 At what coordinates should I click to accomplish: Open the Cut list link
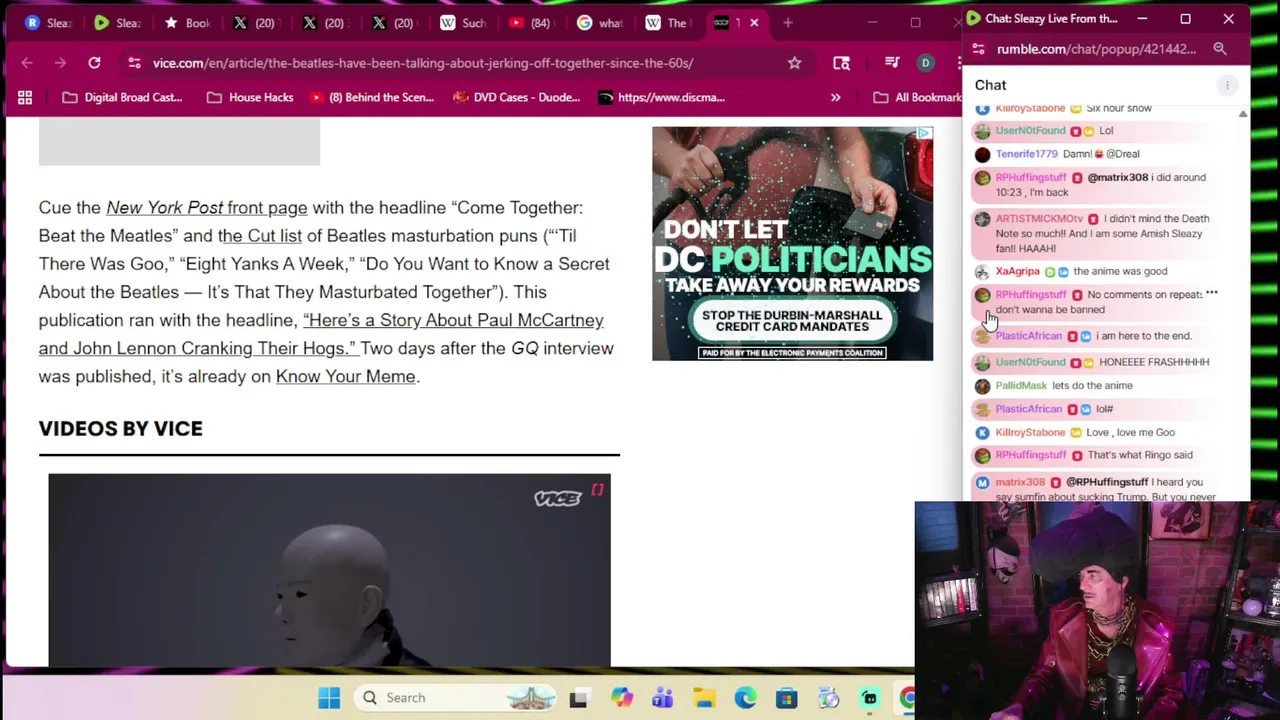pyautogui.click(x=260, y=236)
